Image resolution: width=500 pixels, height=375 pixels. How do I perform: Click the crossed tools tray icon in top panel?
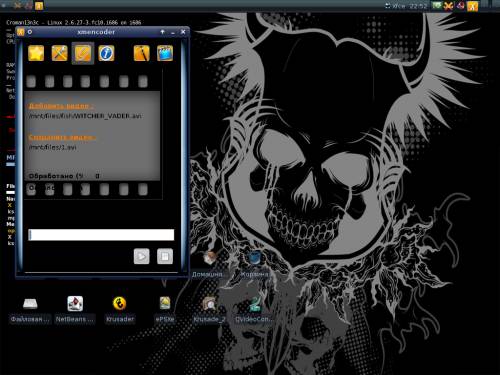point(448,5)
